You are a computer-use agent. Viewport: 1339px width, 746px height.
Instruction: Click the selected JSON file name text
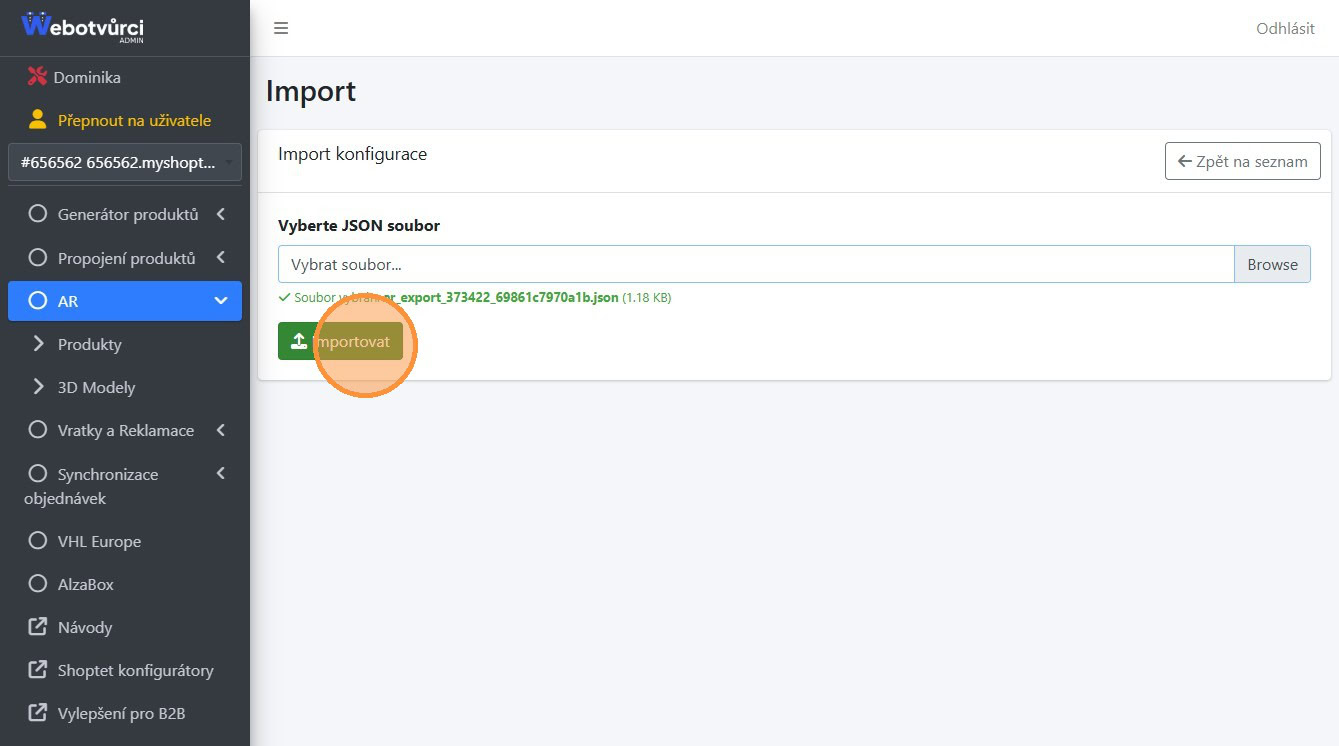(x=501, y=297)
